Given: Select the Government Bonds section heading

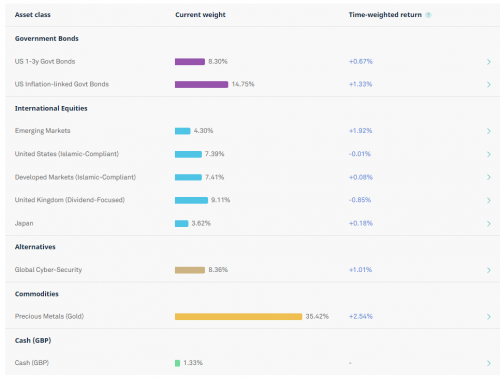Looking at the screenshot, I should pos(47,38).
